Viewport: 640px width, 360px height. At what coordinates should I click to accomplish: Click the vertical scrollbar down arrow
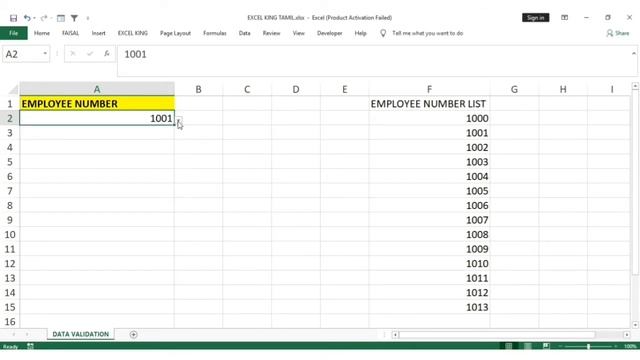tap(635, 324)
